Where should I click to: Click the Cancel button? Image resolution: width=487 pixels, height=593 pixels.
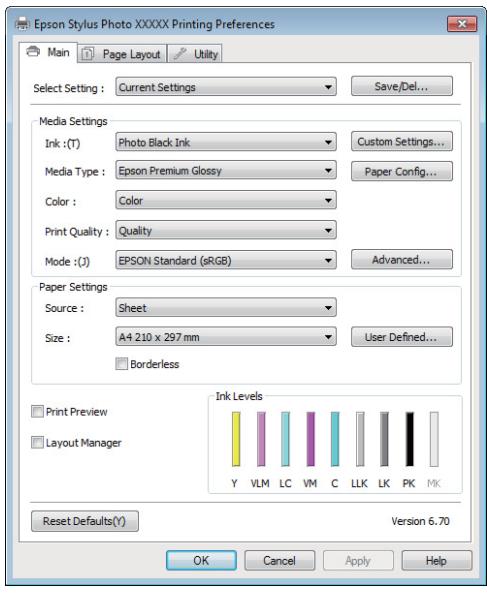[279, 560]
